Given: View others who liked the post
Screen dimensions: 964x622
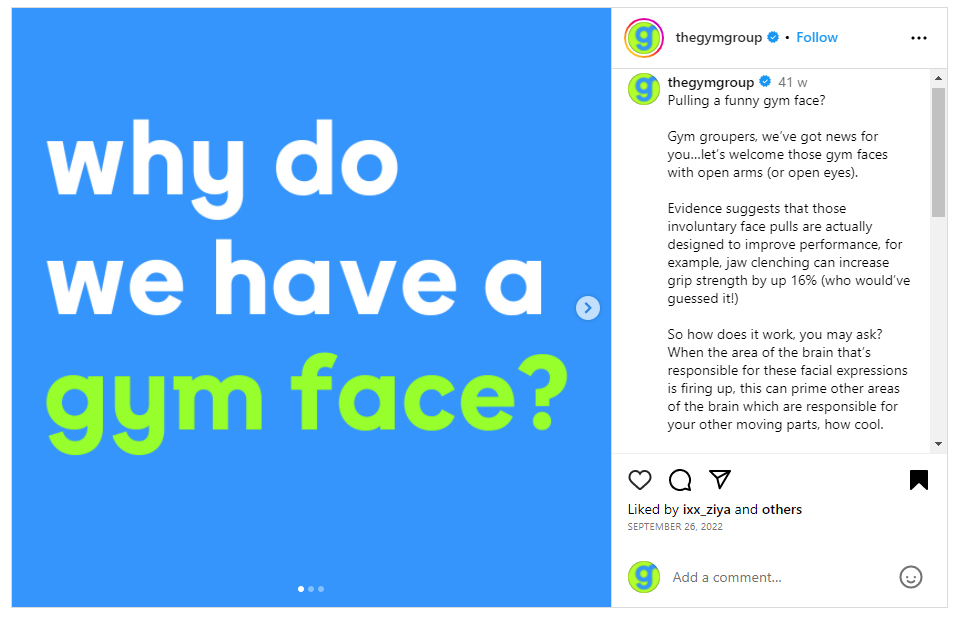Looking at the screenshot, I should coord(782,510).
